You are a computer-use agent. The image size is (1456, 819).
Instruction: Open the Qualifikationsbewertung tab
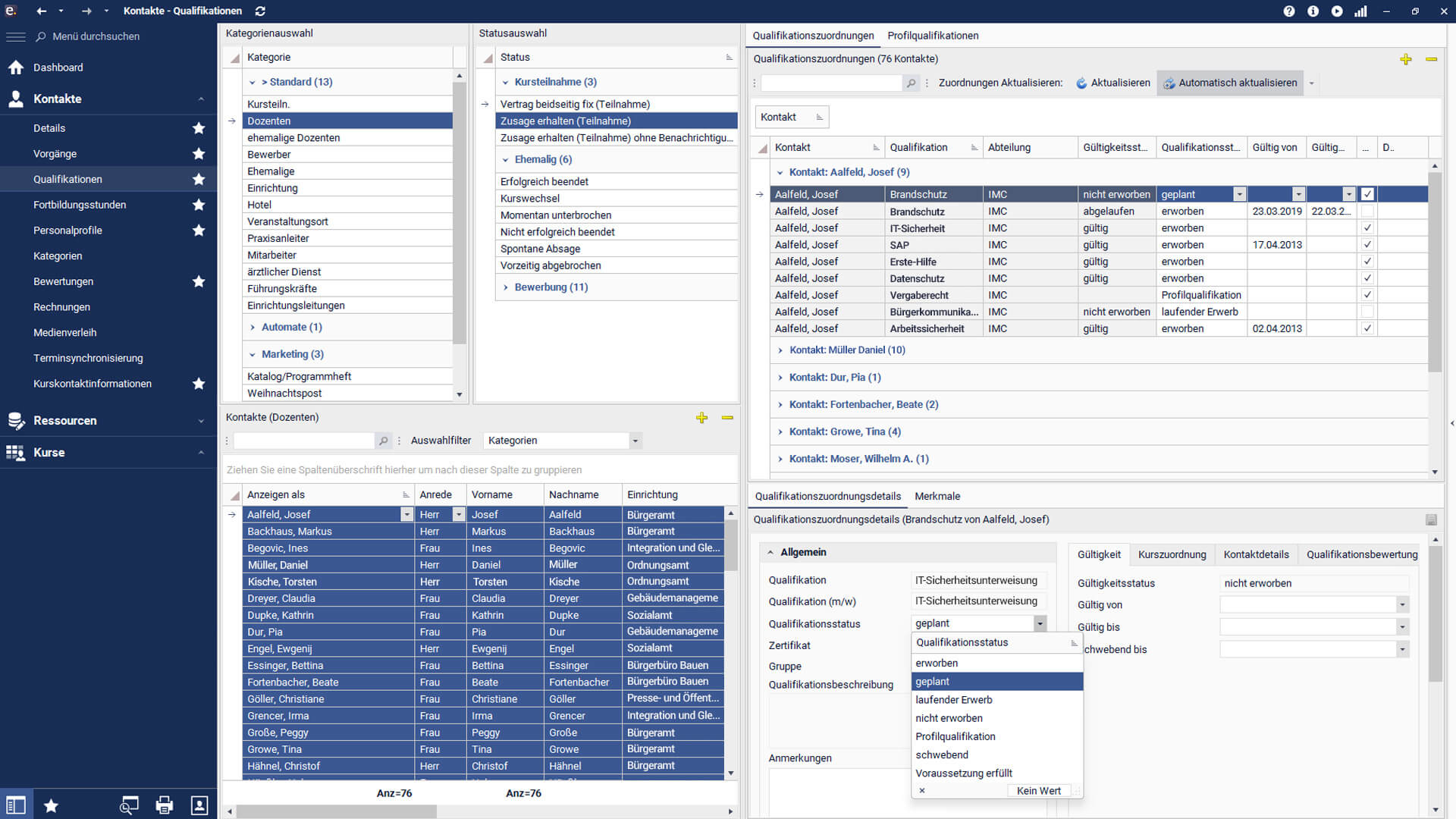[1362, 554]
